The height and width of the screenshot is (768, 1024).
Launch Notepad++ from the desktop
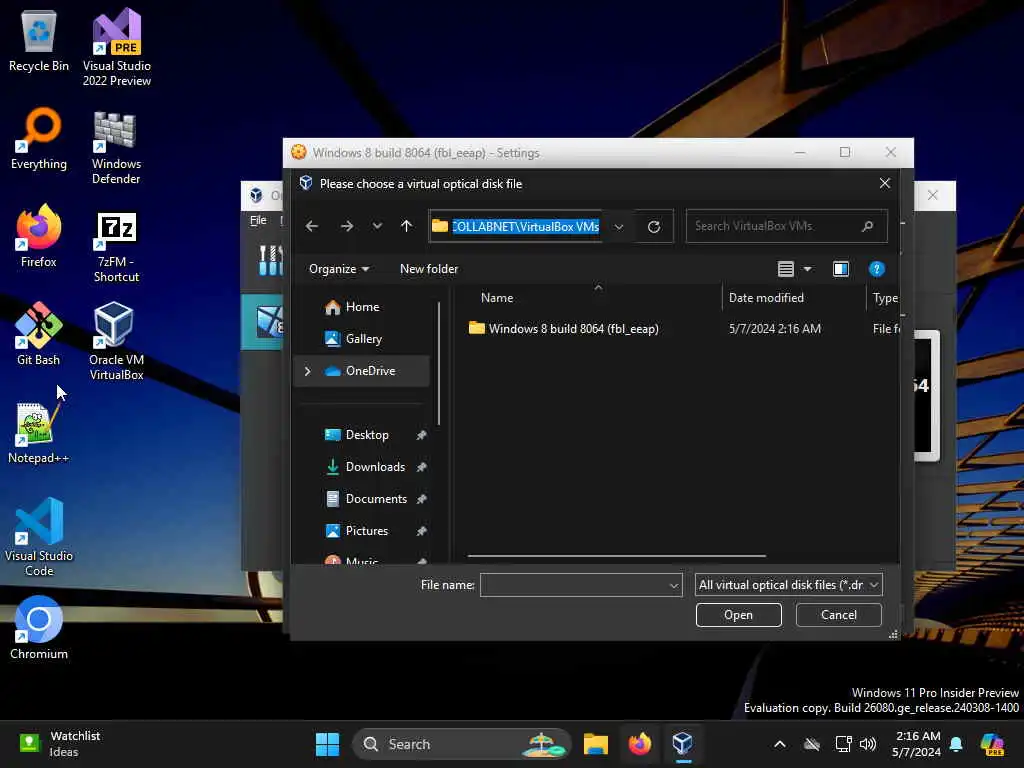point(39,432)
